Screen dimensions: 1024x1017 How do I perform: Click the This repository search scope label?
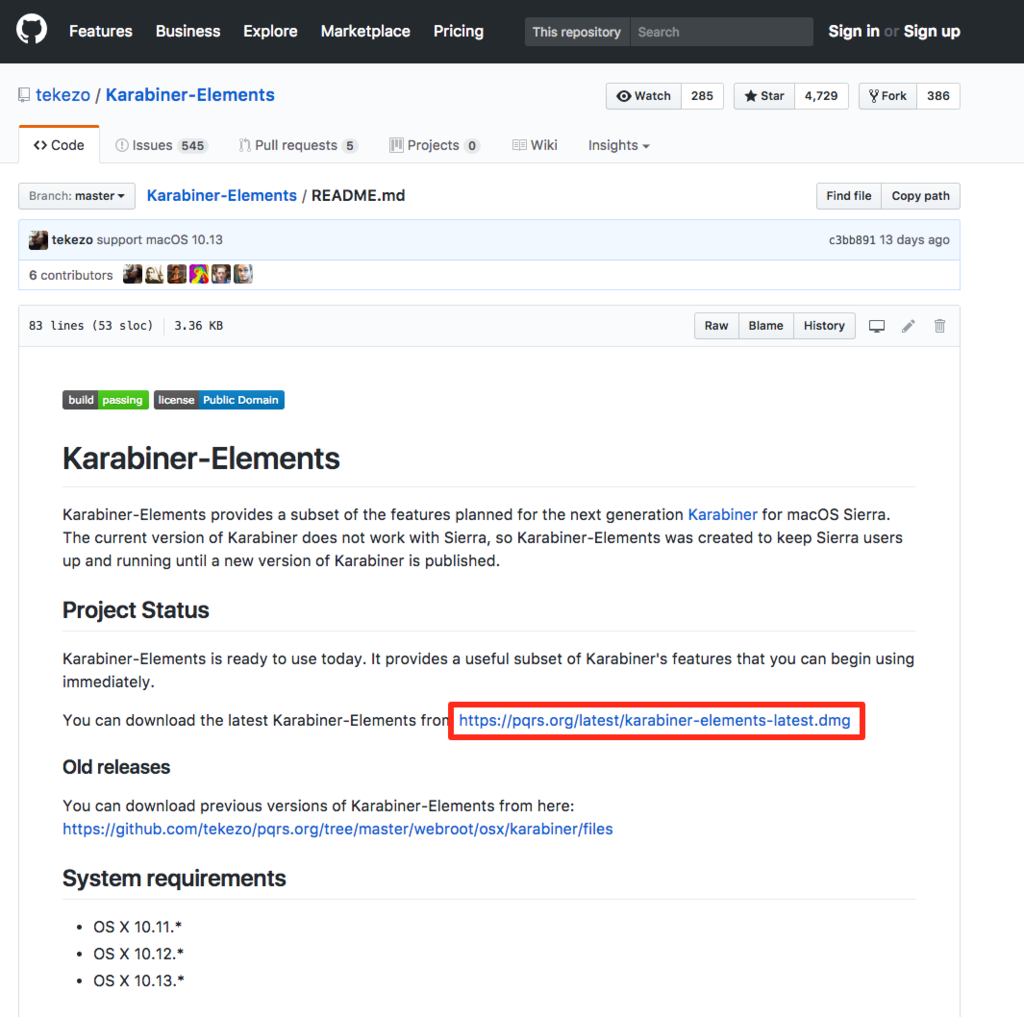pos(577,32)
